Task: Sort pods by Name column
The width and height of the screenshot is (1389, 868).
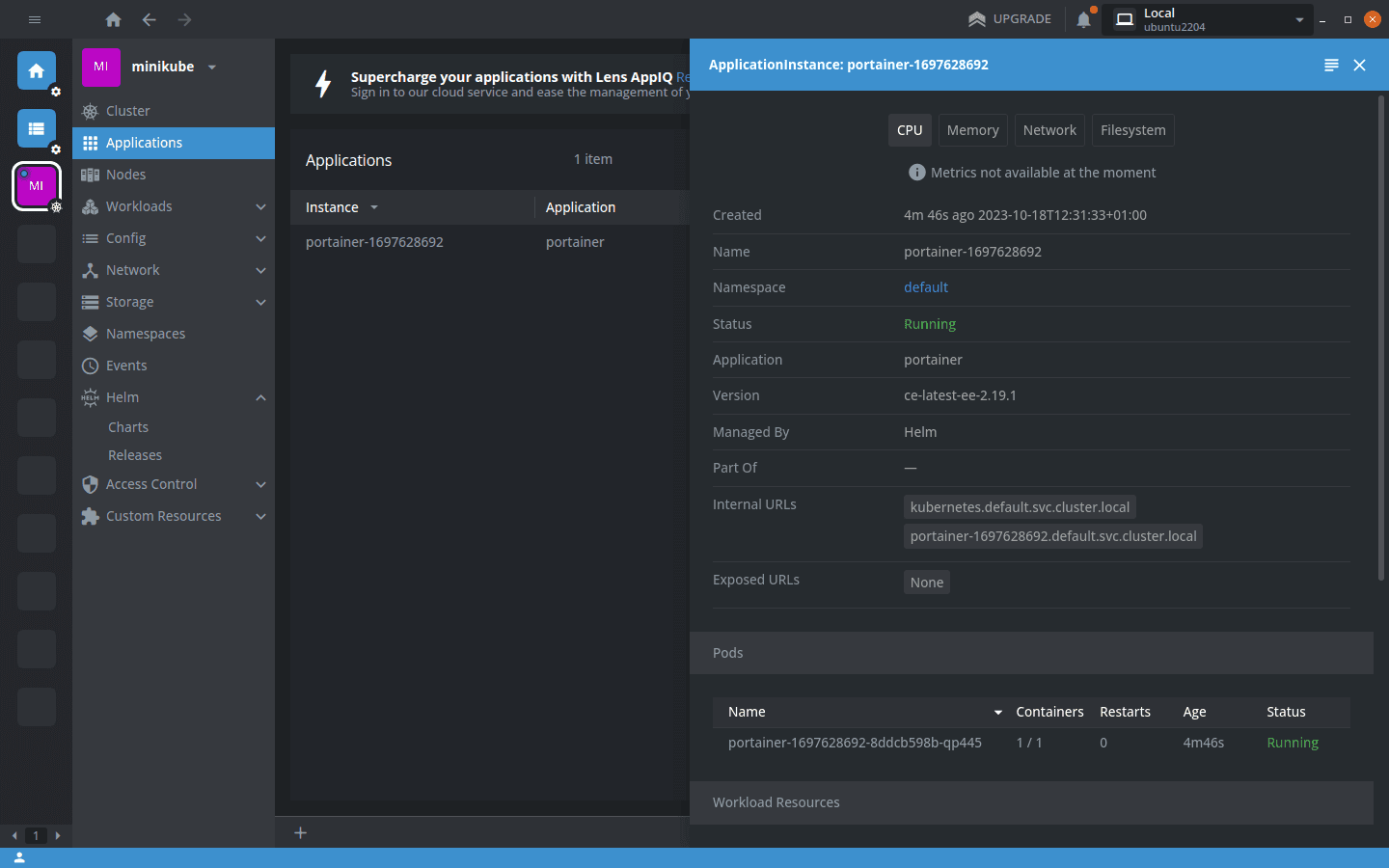Action: point(747,712)
